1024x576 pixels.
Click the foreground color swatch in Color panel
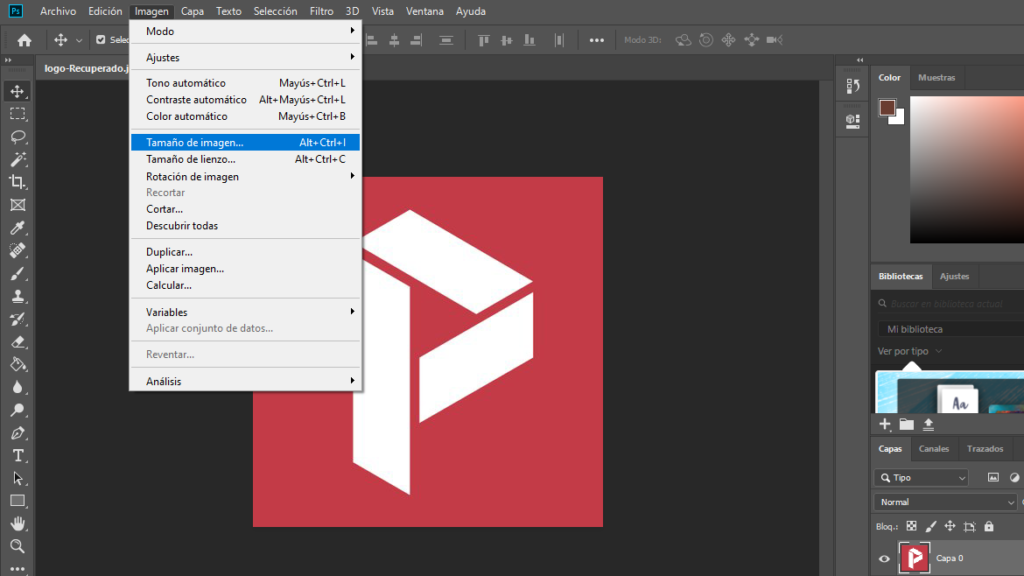[886, 108]
